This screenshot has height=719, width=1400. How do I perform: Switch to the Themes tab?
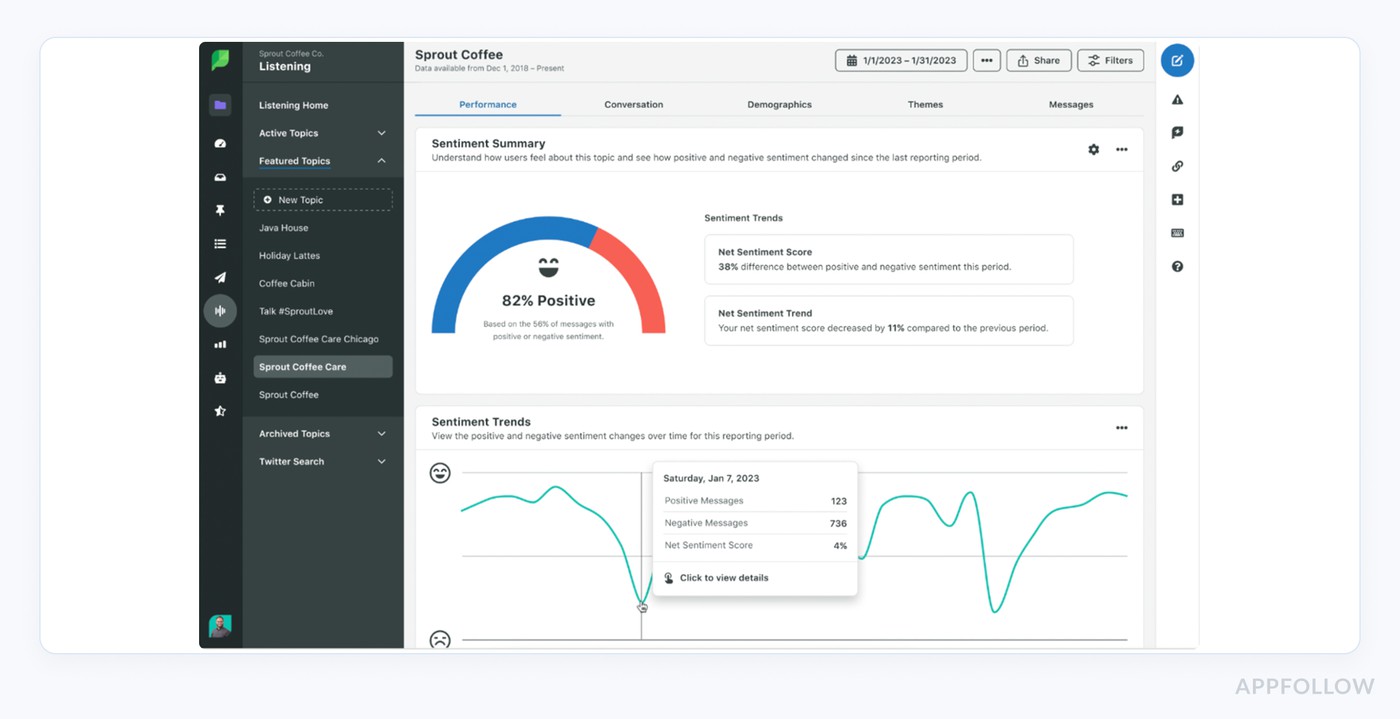point(925,104)
